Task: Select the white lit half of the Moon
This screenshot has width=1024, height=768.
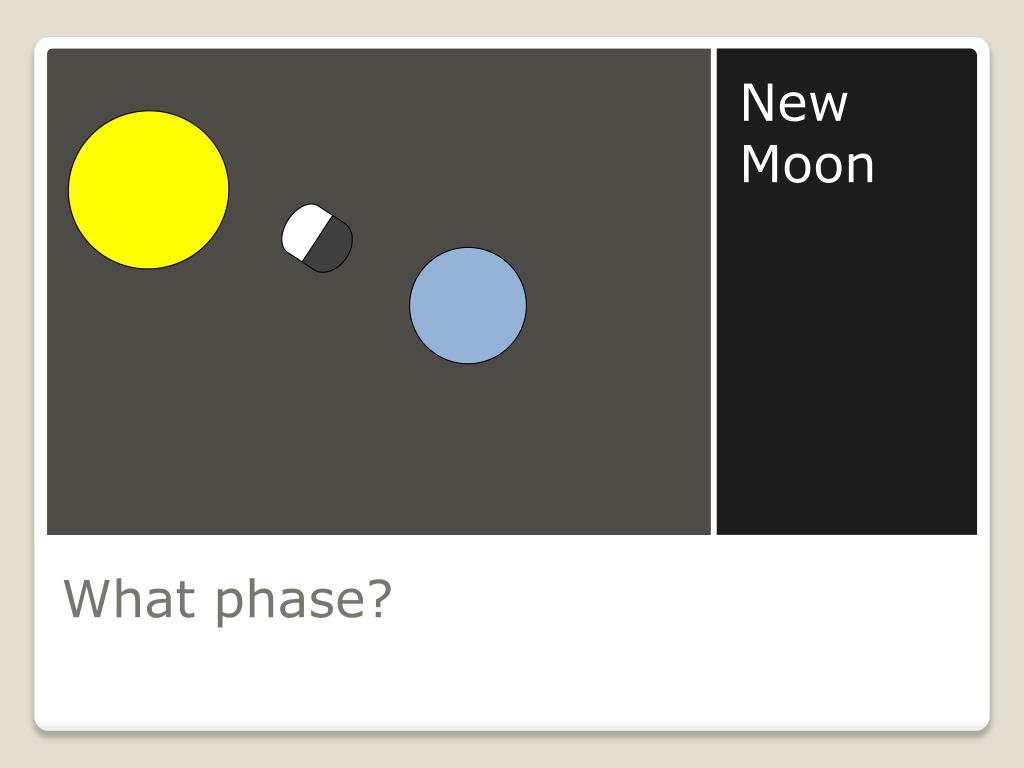Action: click(x=303, y=230)
